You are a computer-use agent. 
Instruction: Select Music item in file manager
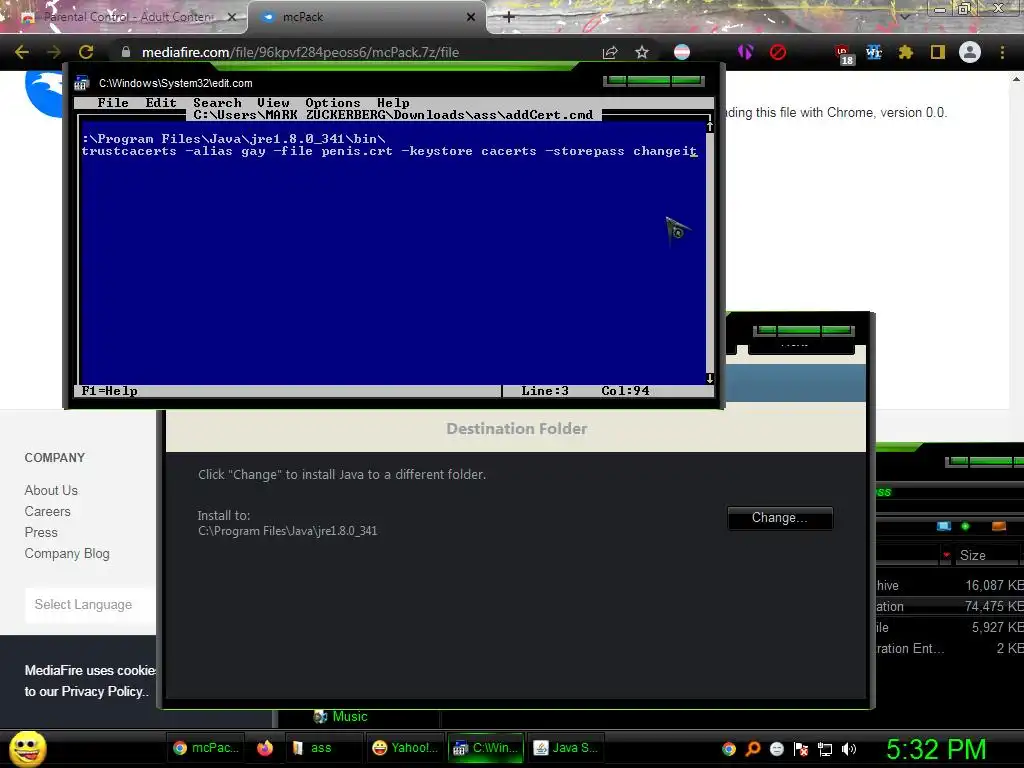pos(340,716)
